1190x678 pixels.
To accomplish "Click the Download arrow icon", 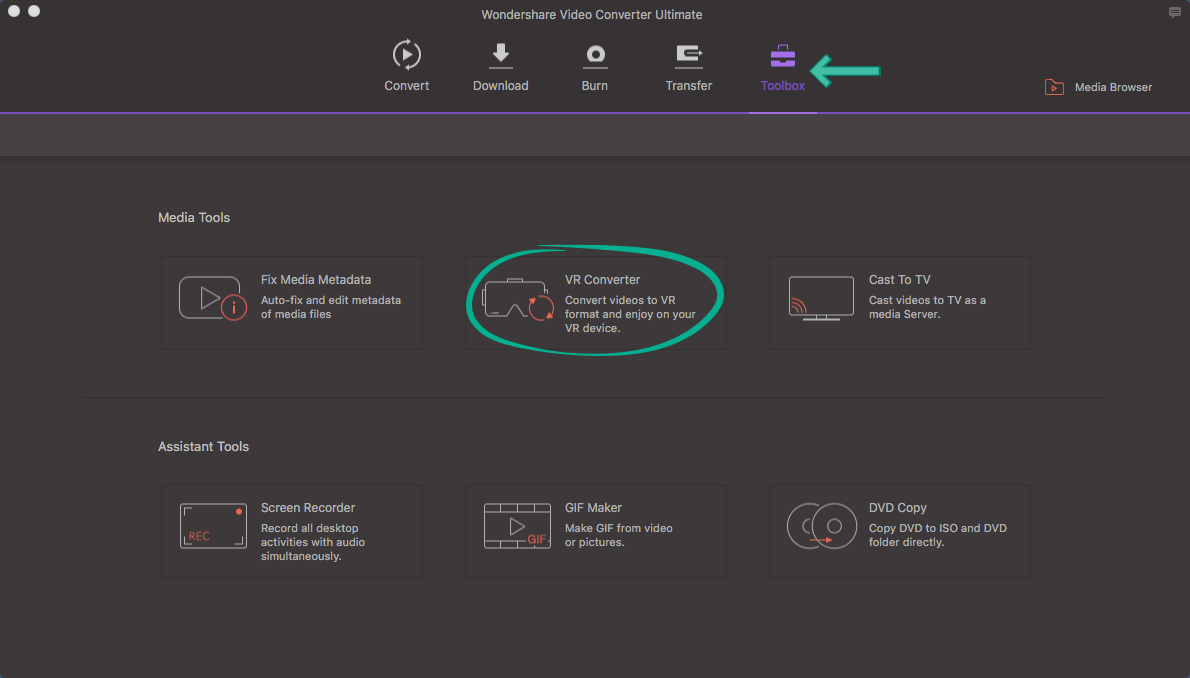I will pyautogui.click(x=500, y=55).
